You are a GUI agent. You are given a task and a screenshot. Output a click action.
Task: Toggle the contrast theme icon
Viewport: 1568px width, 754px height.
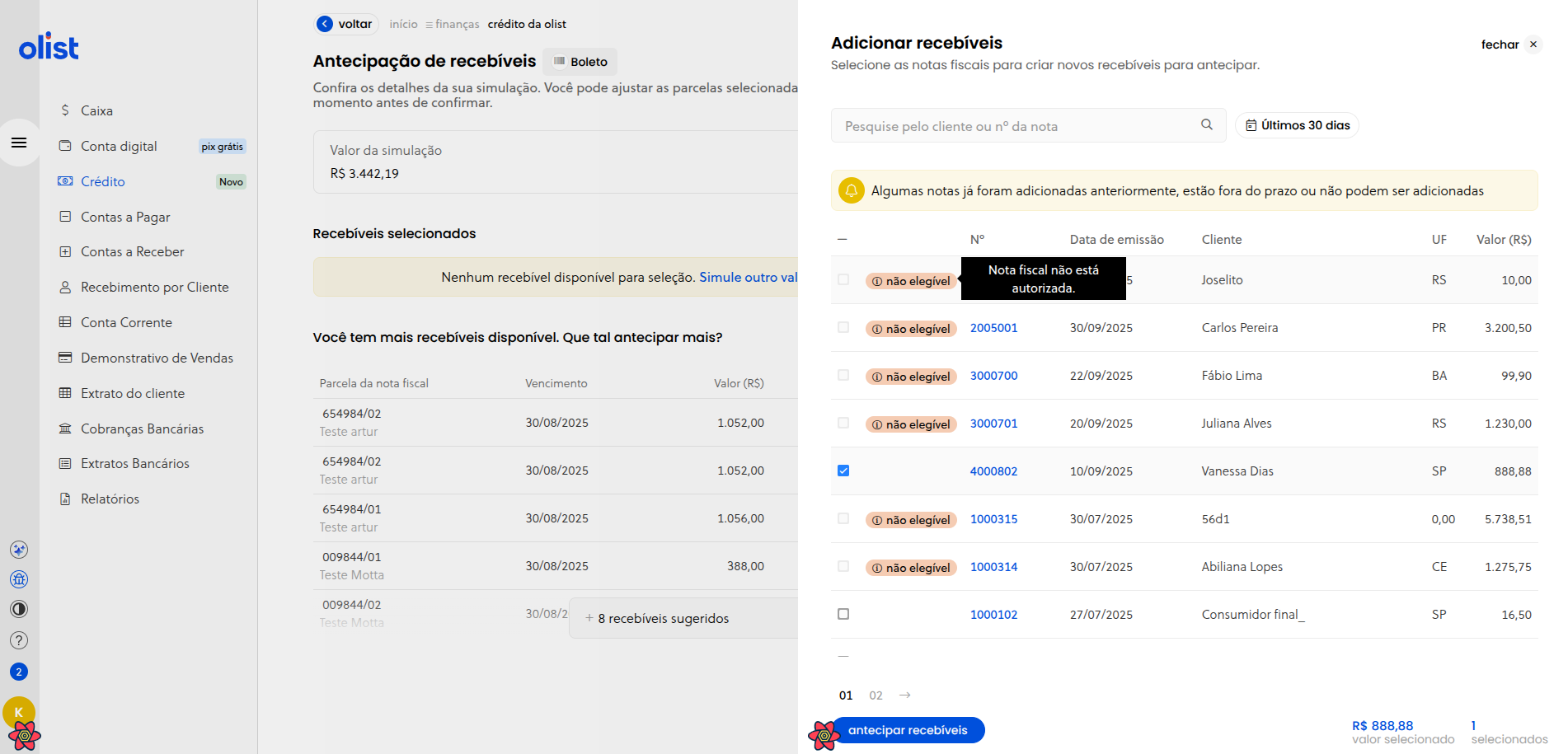tap(19, 609)
